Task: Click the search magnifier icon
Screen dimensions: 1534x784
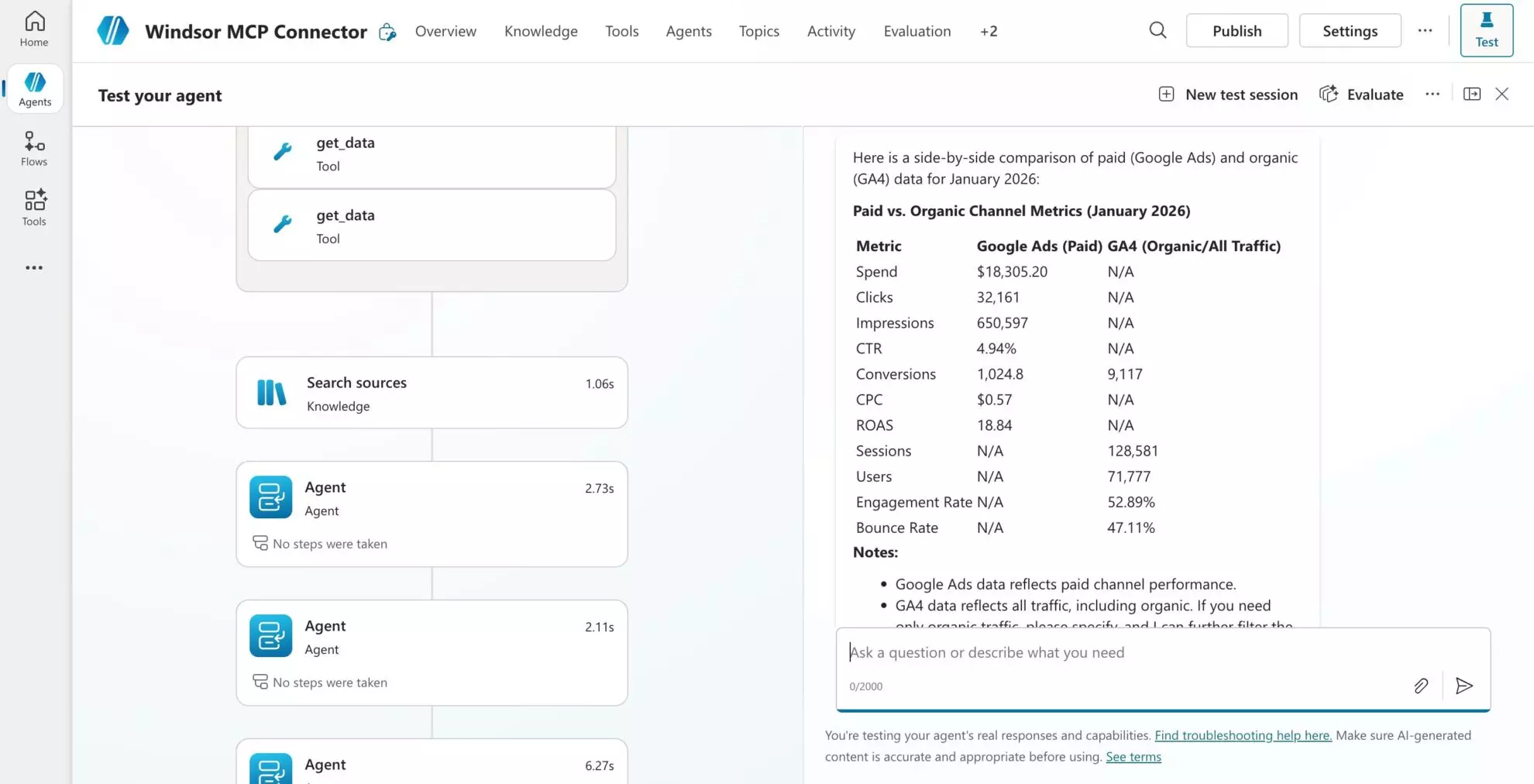Action: [x=1157, y=31]
